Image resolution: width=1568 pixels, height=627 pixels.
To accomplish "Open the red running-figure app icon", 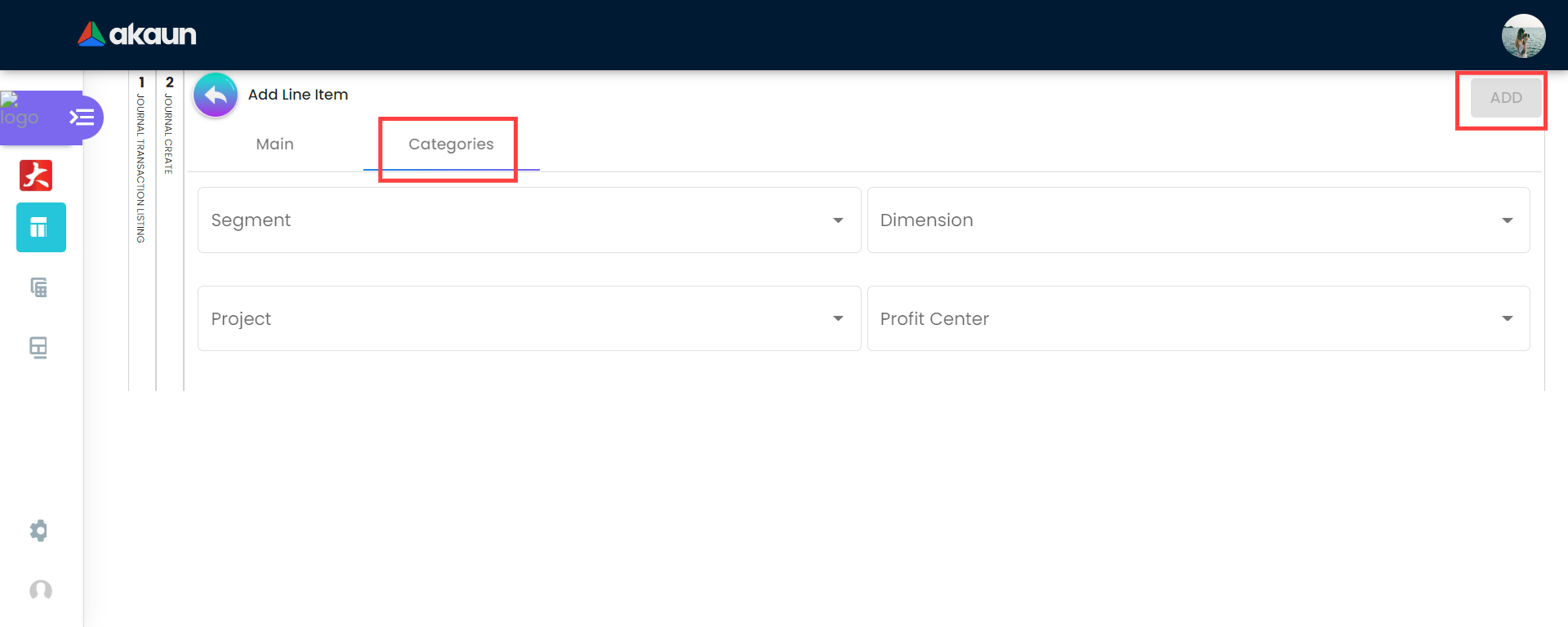I will [x=36, y=176].
